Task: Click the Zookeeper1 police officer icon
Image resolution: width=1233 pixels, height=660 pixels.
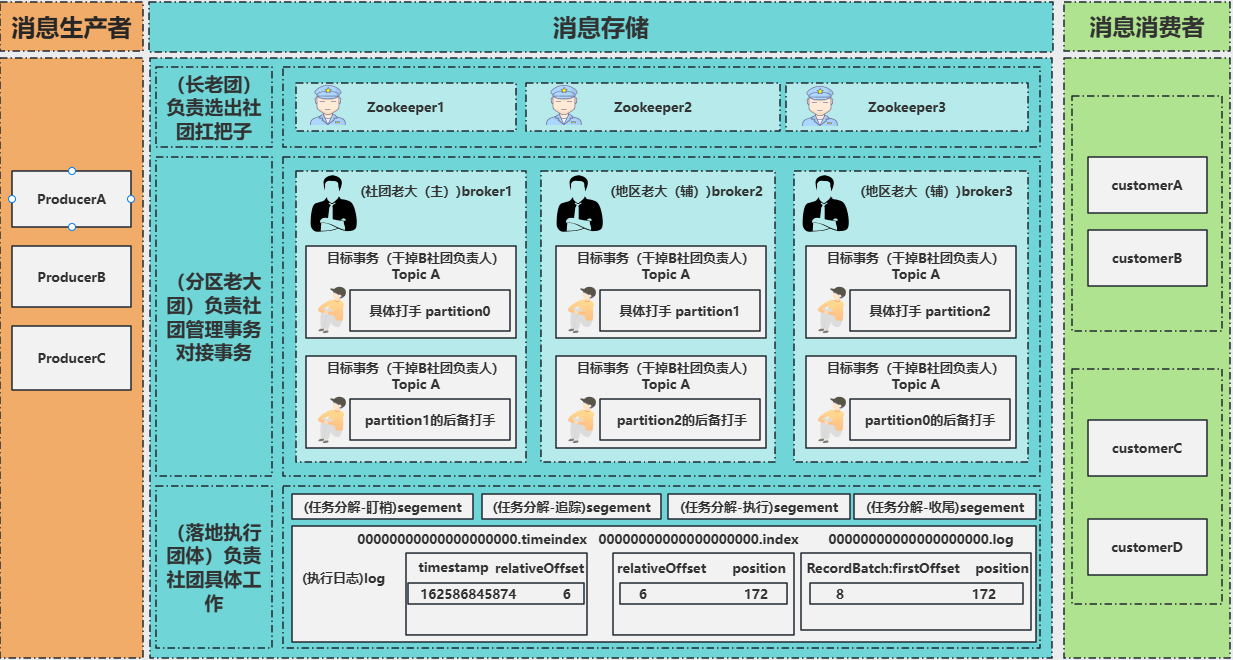Action: click(329, 107)
